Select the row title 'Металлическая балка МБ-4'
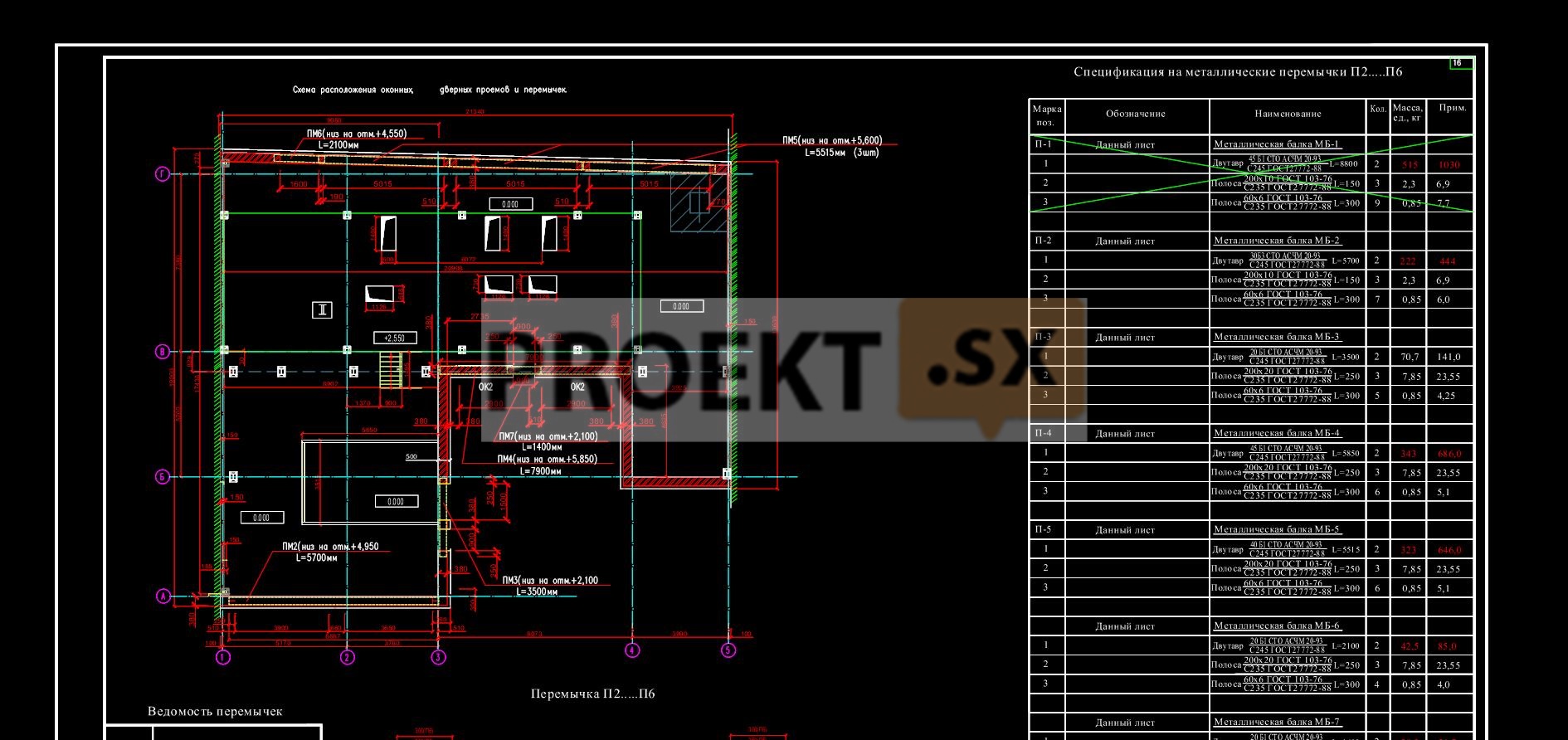 [1277, 433]
